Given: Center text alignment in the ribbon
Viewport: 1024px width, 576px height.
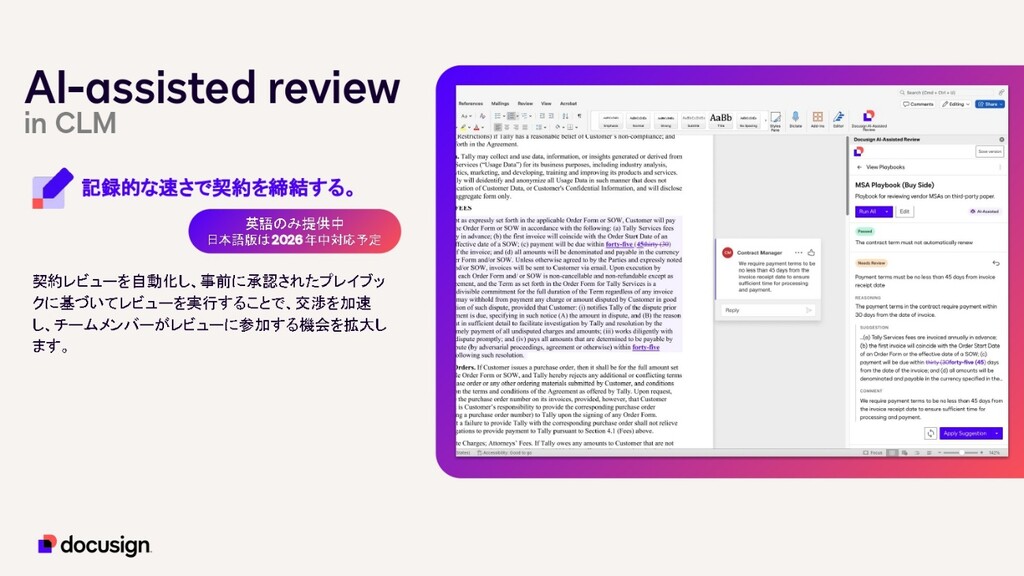Looking at the screenshot, I should tap(507, 127).
